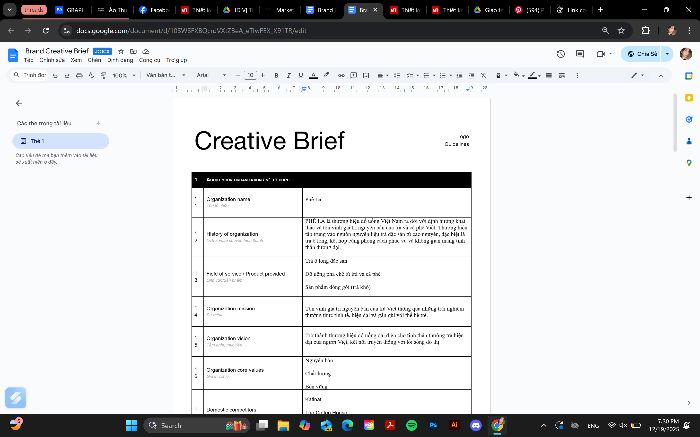Check cloud save status icon
700x437 pixels.
[146, 51]
